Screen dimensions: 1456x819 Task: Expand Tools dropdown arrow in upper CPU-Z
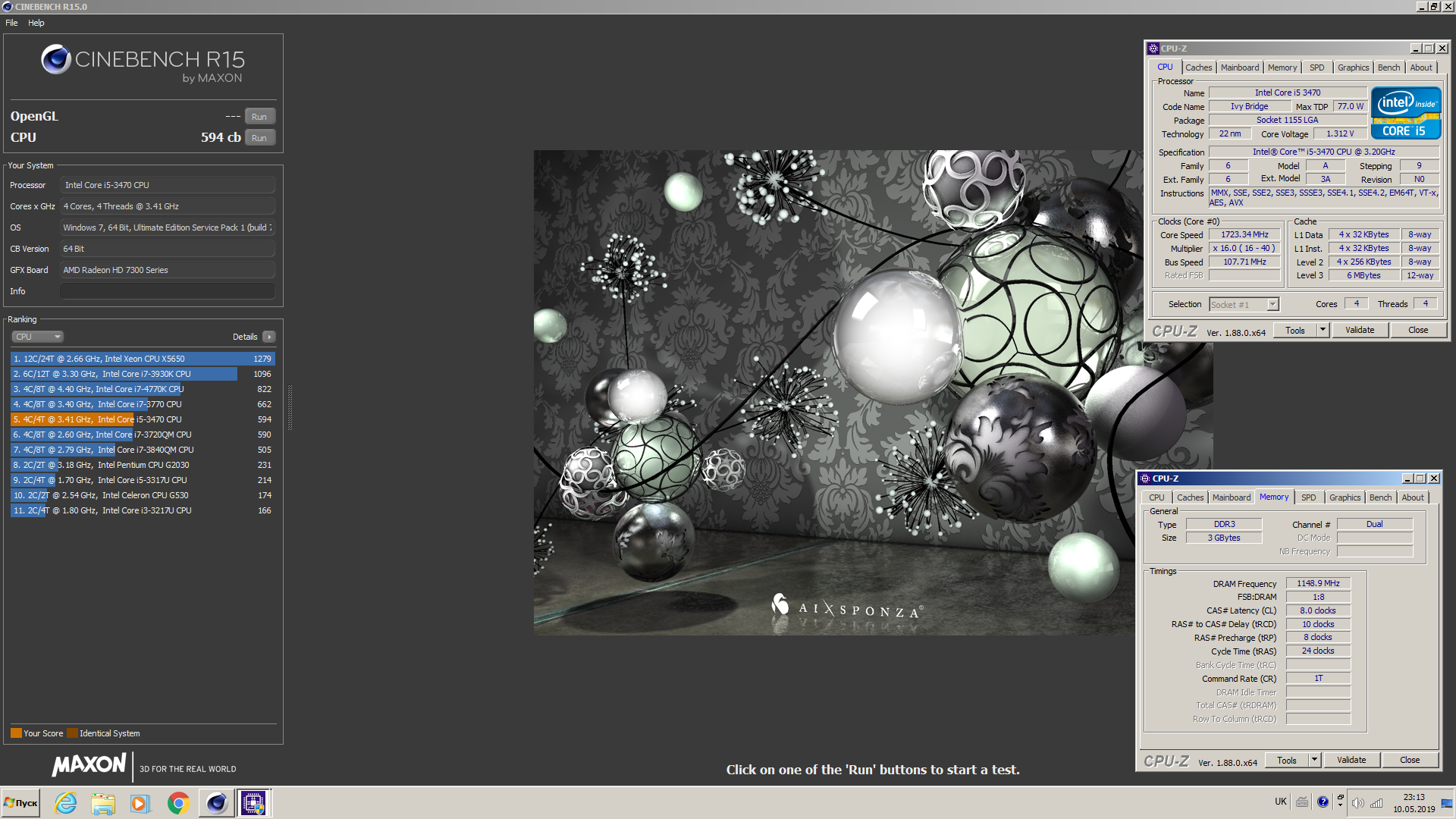pyautogui.click(x=1323, y=331)
